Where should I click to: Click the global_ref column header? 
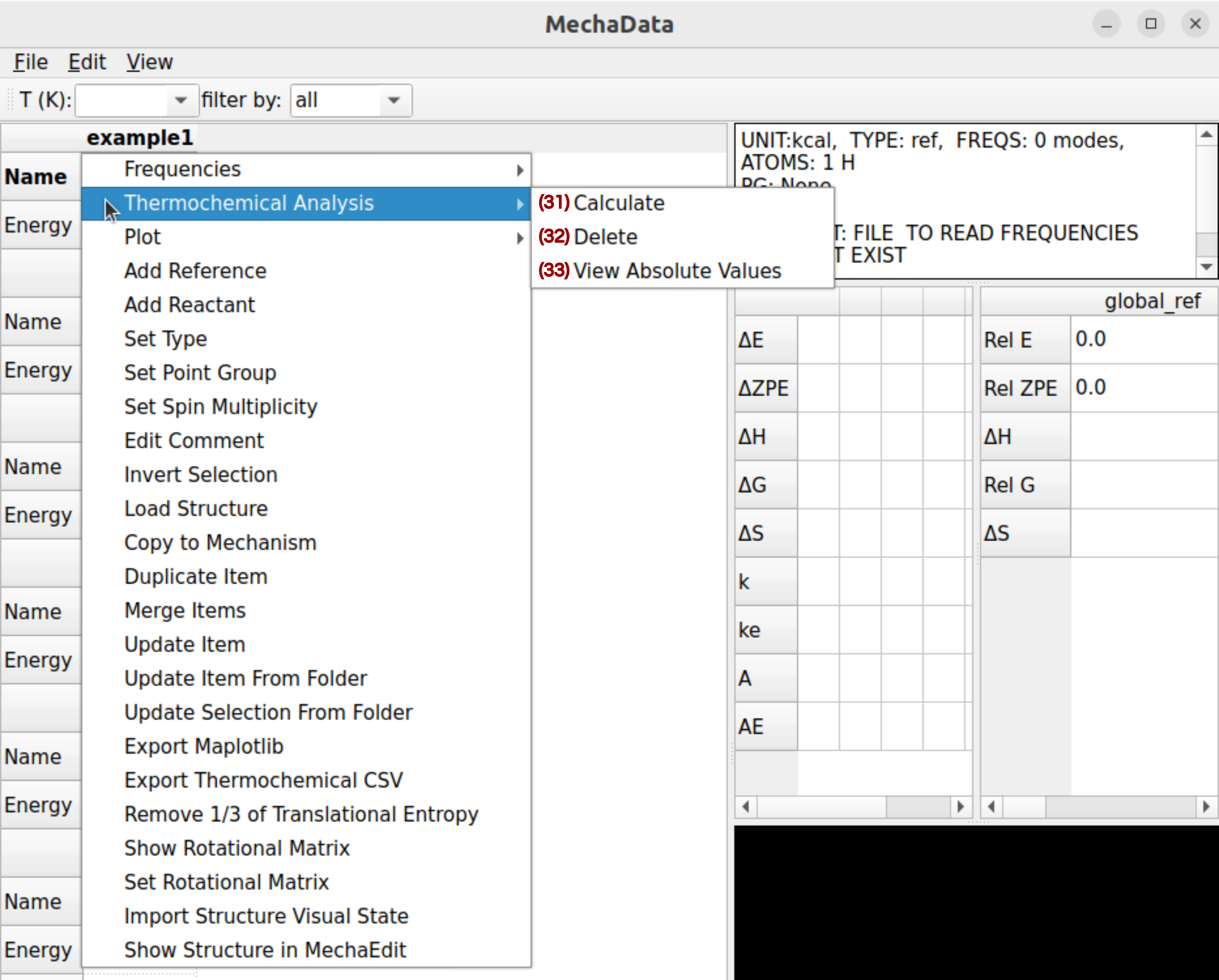[x=1144, y=301]
